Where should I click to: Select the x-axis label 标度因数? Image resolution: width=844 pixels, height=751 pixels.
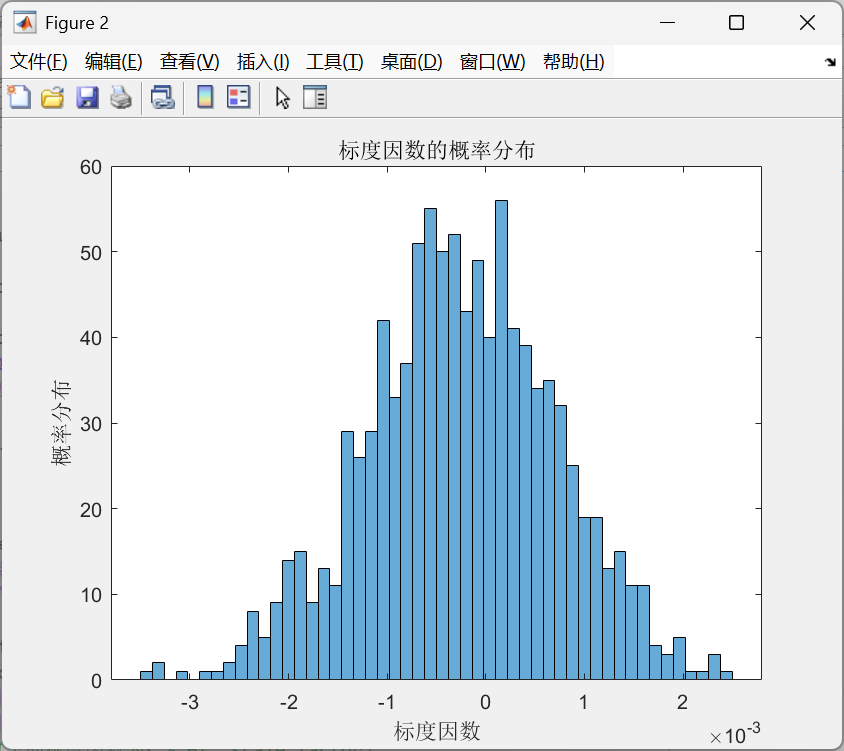[x=437, y=731]
